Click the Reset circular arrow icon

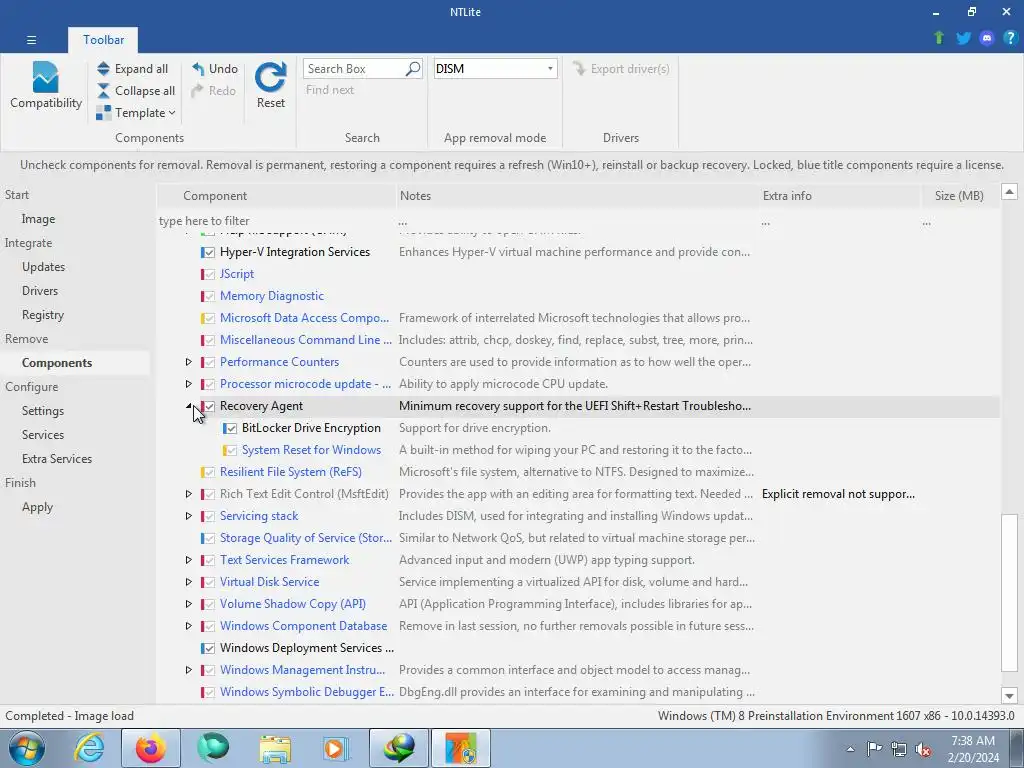point(270,77)
